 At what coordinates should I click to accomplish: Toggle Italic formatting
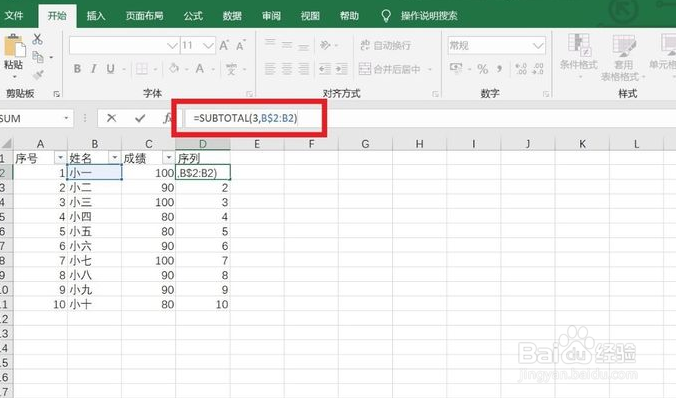click(94, 69)
